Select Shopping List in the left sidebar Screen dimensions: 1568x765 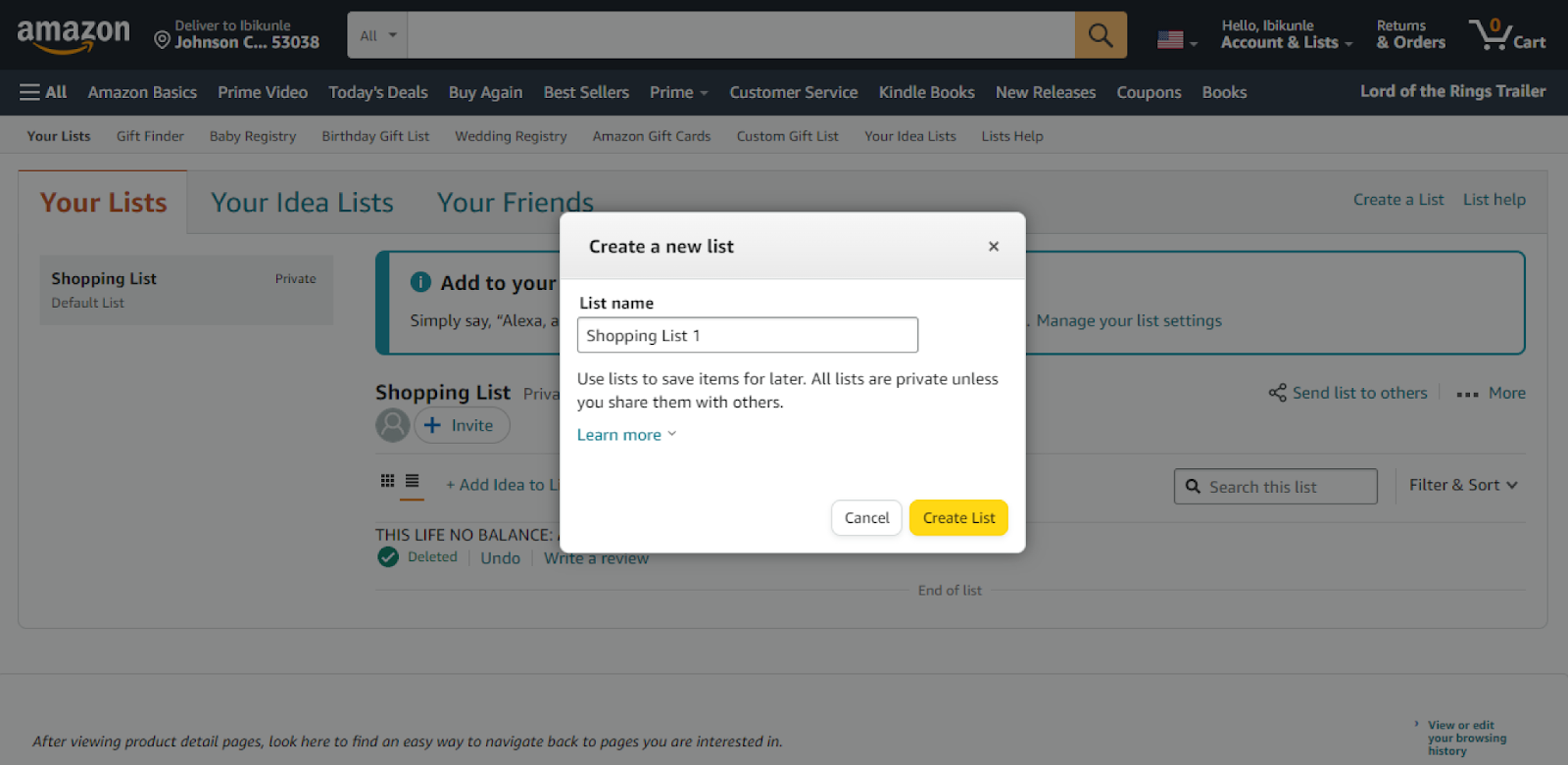tap(186, 290)
